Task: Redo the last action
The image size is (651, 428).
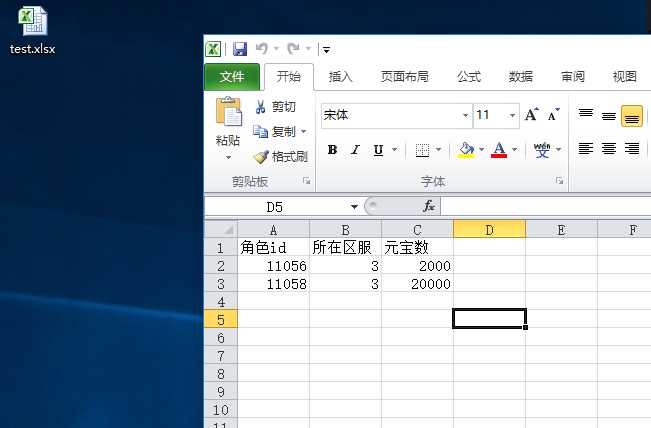Action: click(x=294, y=49)
